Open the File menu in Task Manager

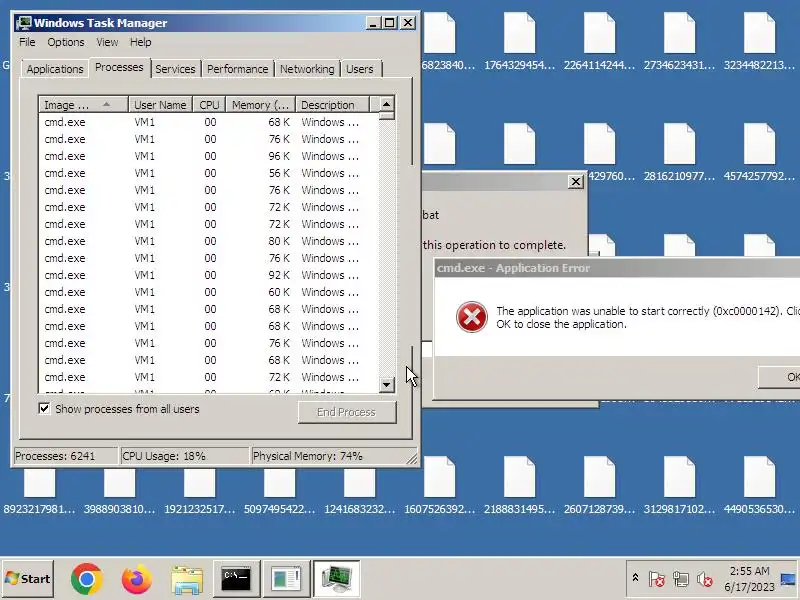[x=27, y=42]
